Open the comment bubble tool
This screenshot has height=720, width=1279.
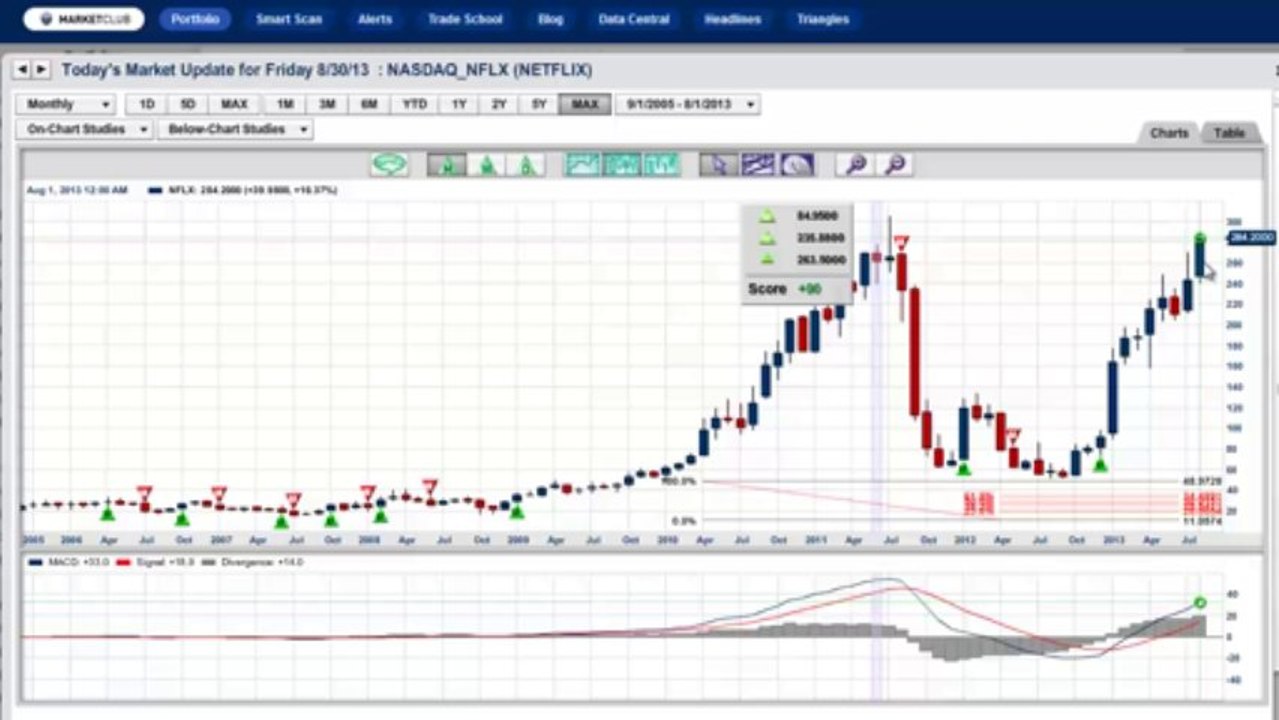click(x=390, y=165)
